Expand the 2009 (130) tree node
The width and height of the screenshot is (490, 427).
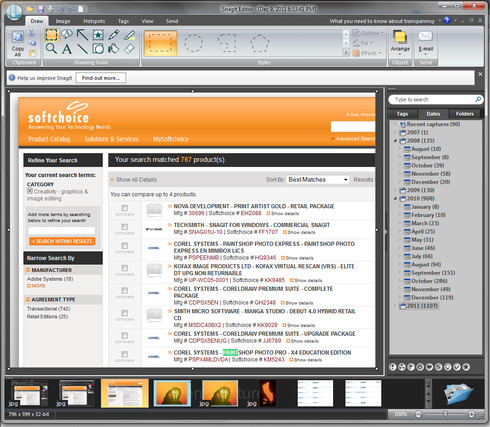pos(395,190)
